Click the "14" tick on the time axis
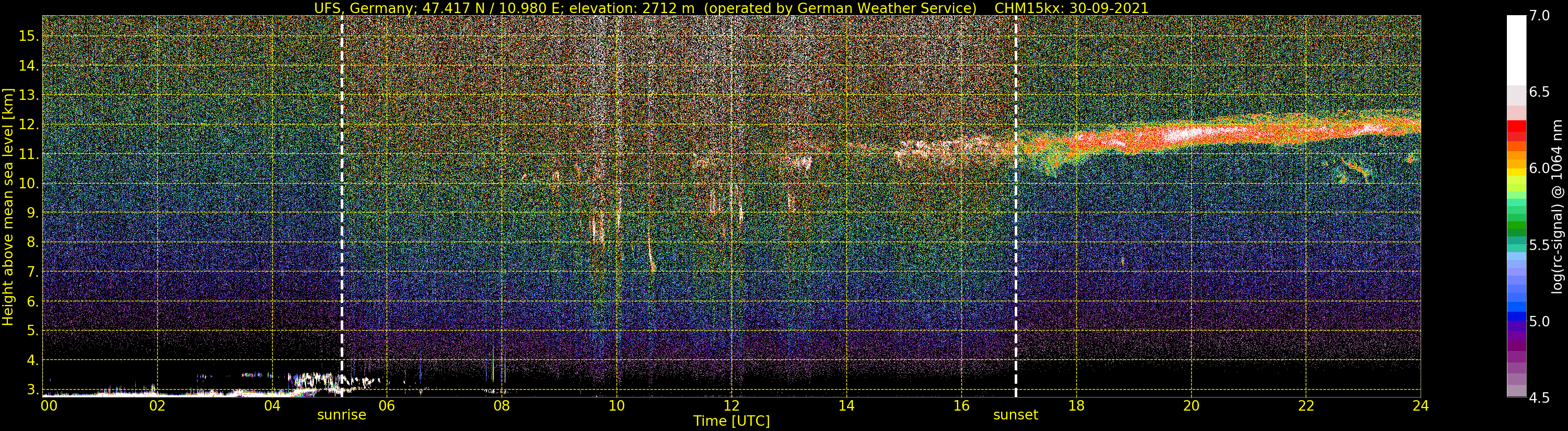Screen dimensions: 1568x431 coord(846,405)
